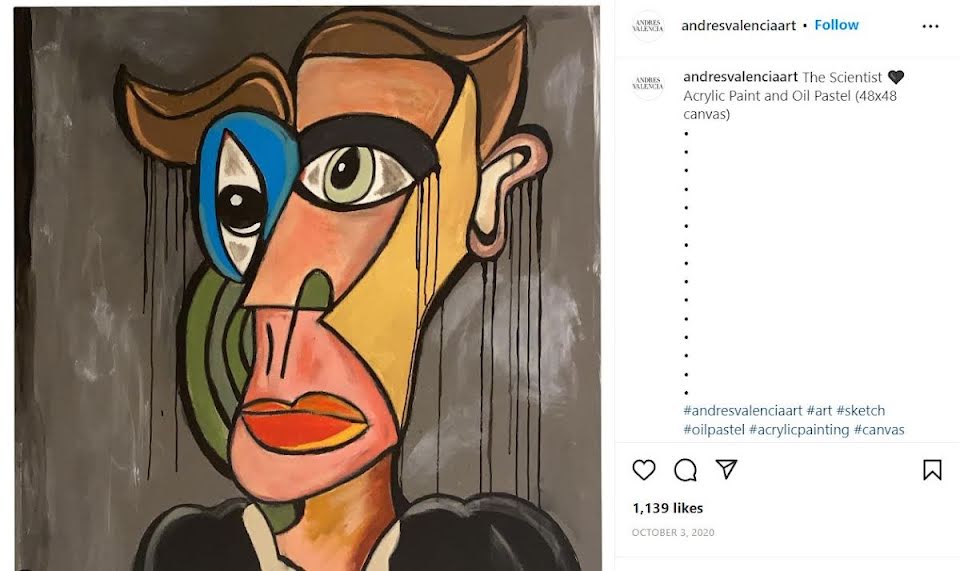Click the October 3, 2020 timestamp
This screenshot has height=571, width=960.
(x=673, y=532)
